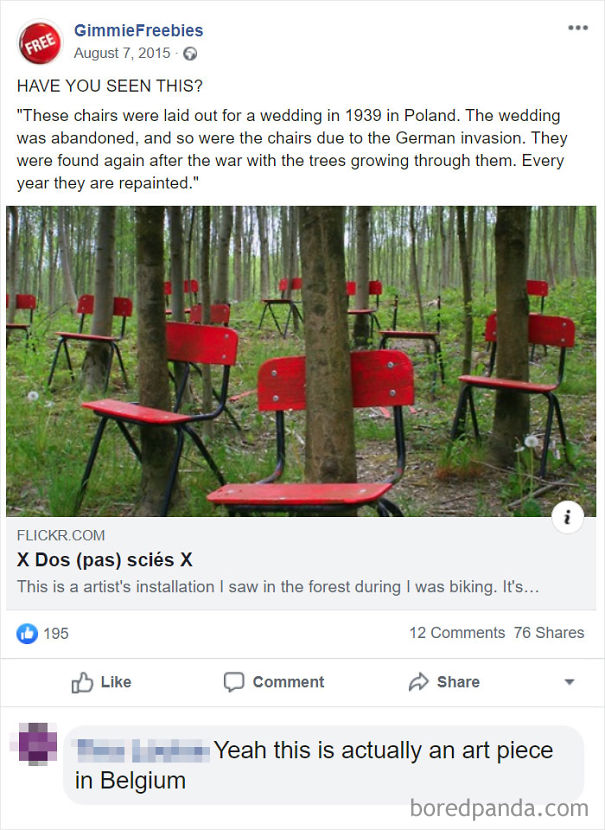Screen dimensions: 605x830
Task: Open the X Dos (pas) sciés X link title
Action: pos(105,560)
